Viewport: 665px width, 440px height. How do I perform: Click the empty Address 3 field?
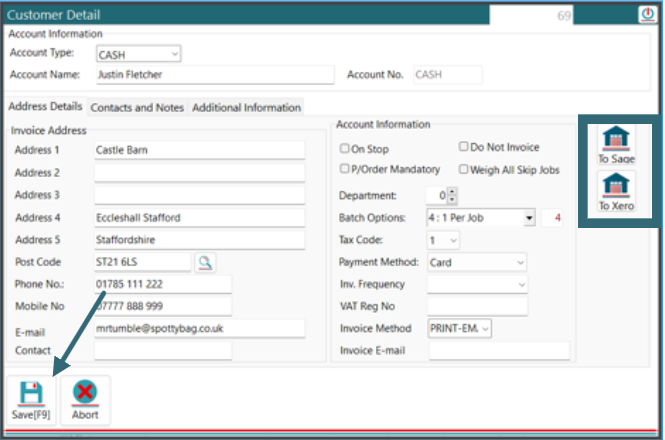199,195
